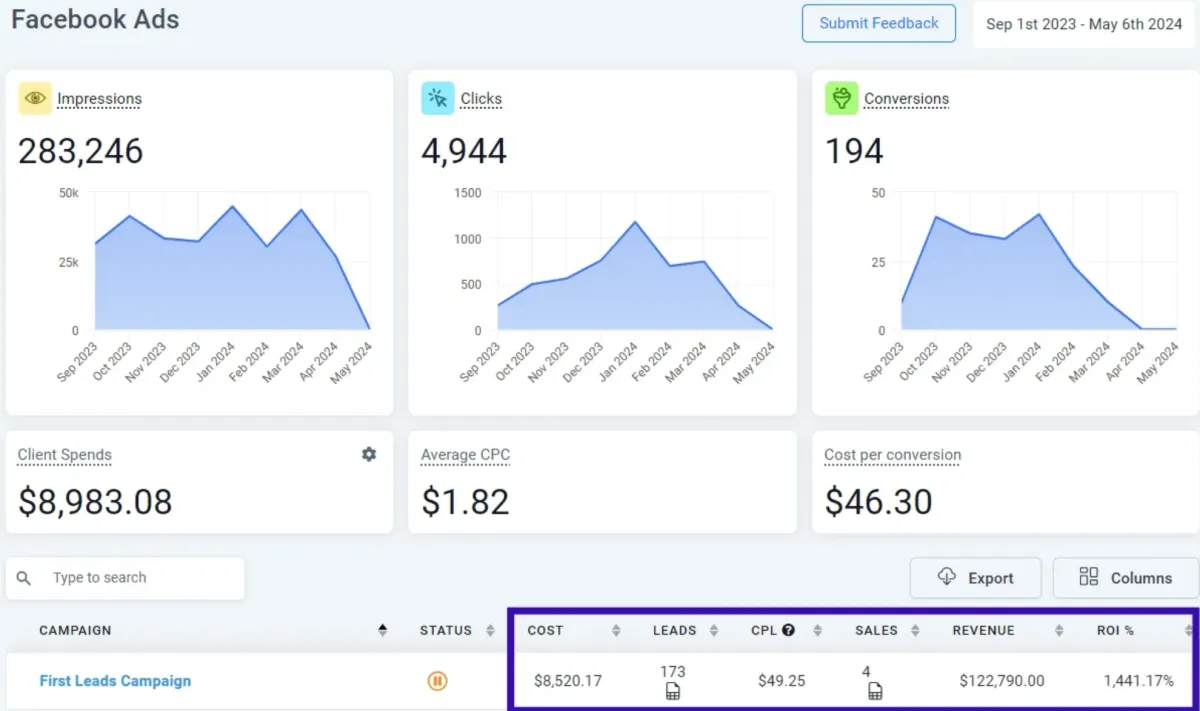Sort table by Campaign column arrows

382,630
